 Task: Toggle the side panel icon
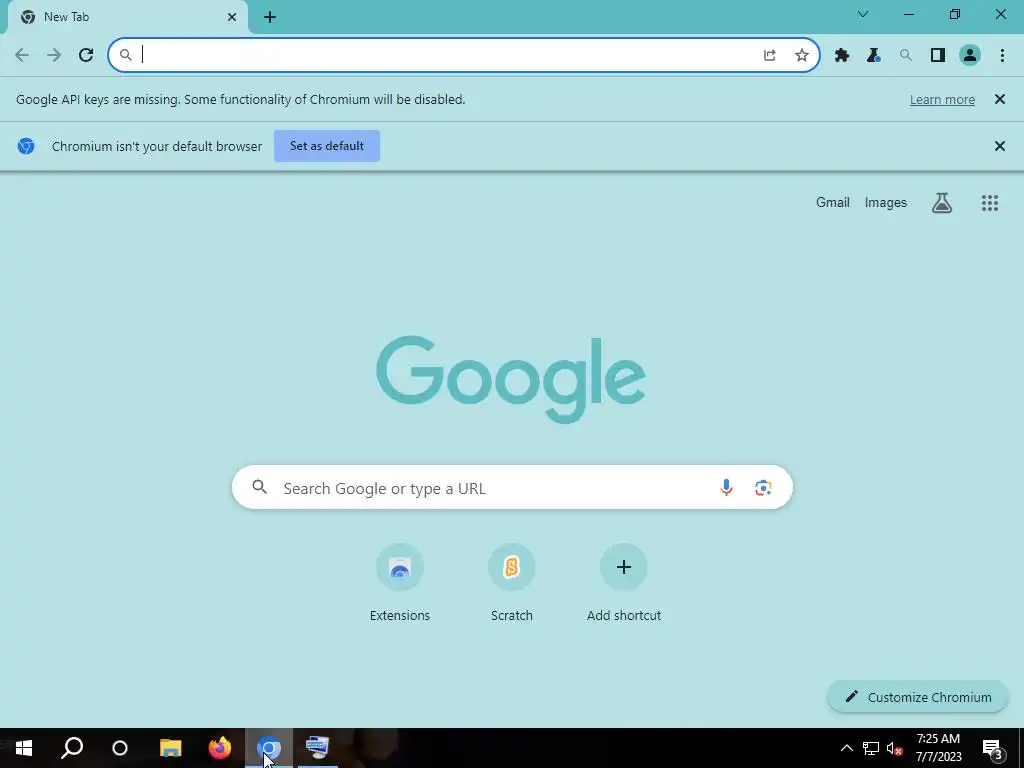938,56
